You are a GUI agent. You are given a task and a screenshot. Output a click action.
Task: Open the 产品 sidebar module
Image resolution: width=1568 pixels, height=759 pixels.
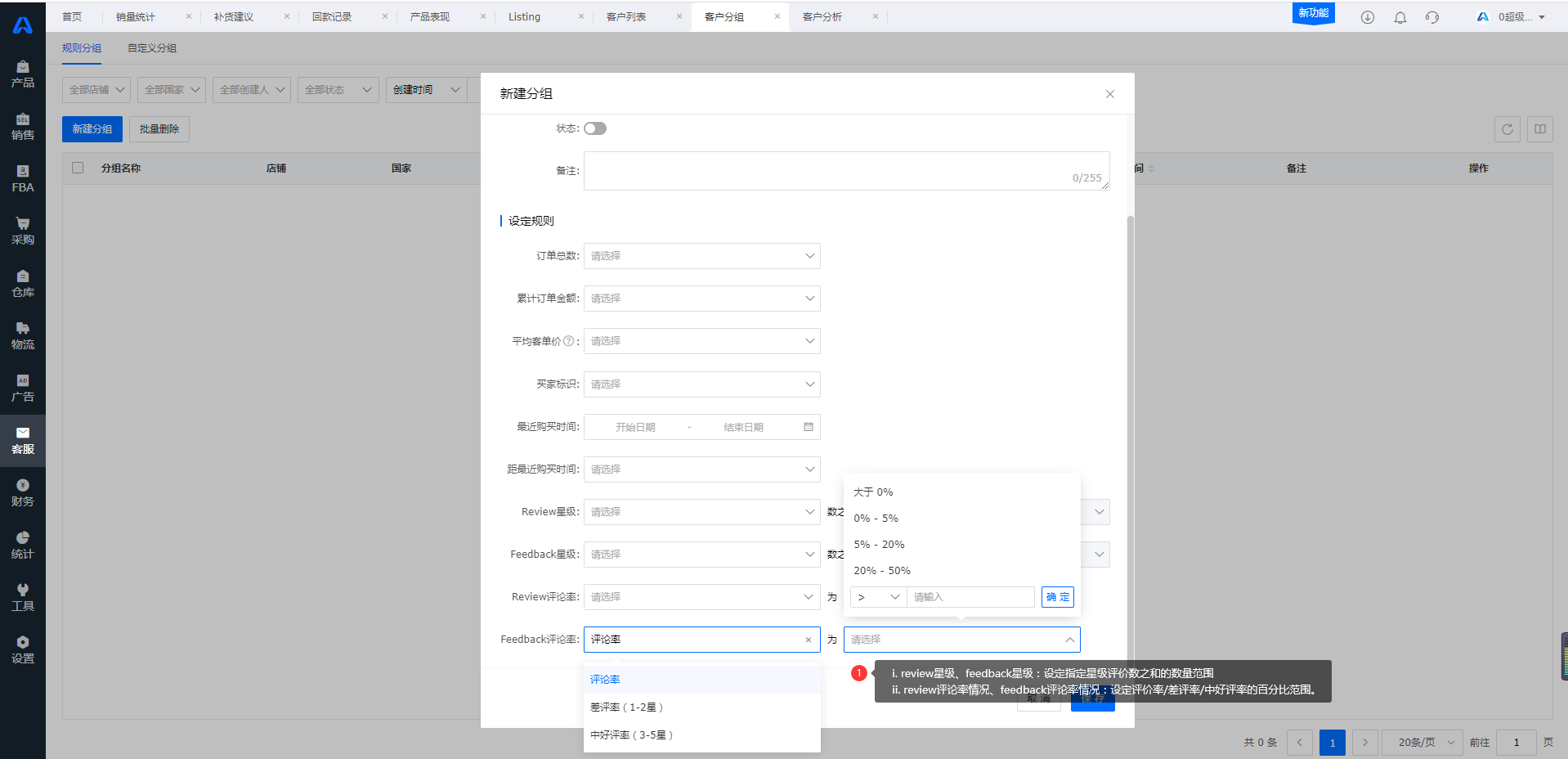click(x=23, y=74)
